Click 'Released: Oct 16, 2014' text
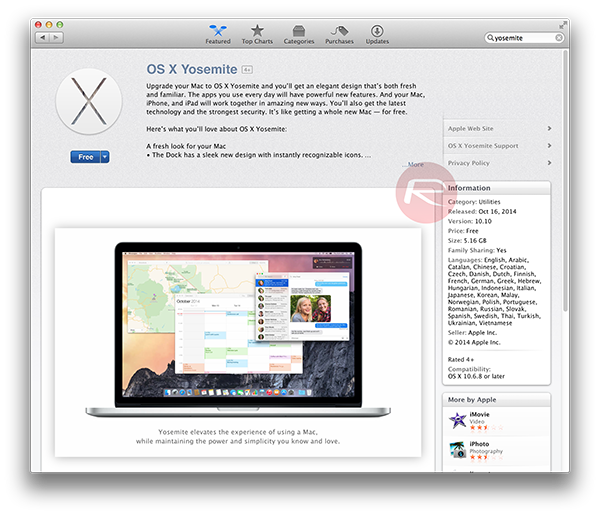Screen dimensions: 600x515 tap(482, 212)
